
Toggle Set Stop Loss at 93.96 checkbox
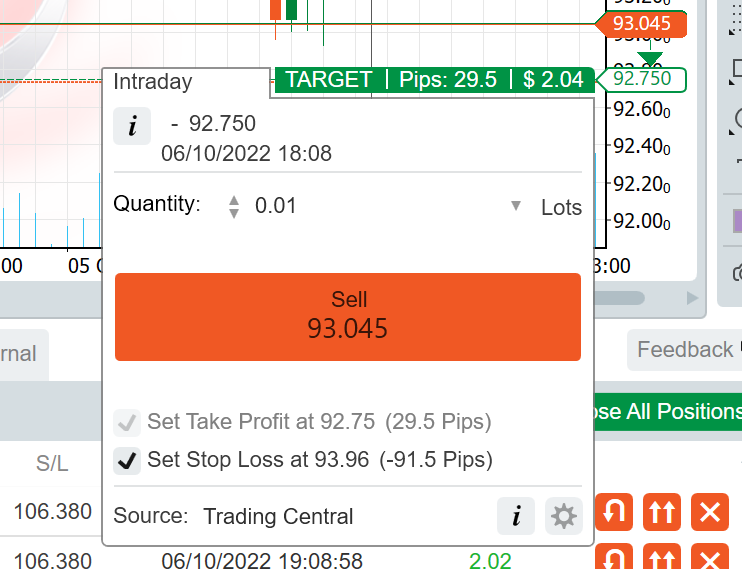click(x=127, y=461)
